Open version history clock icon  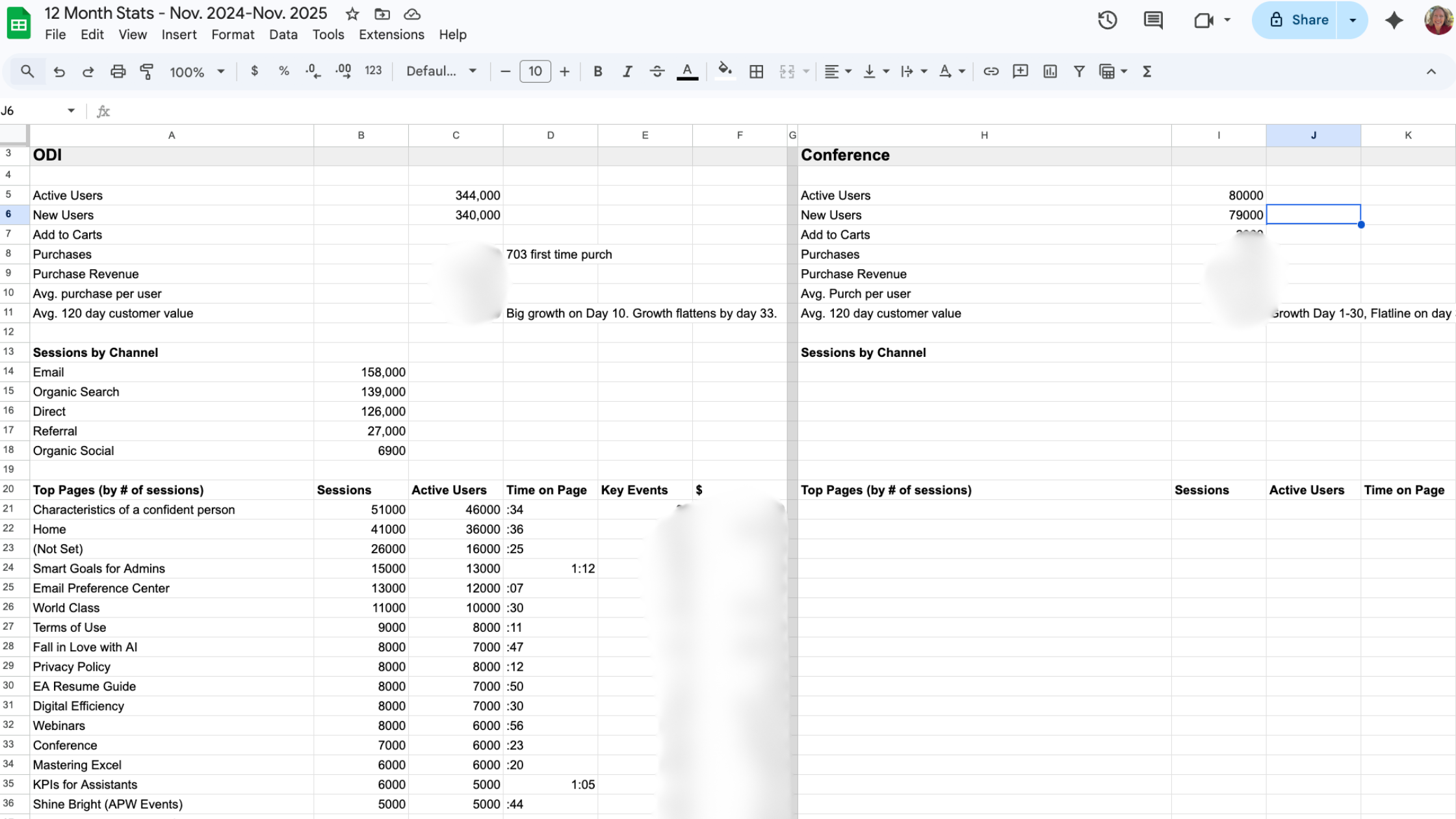(1108, 20)
